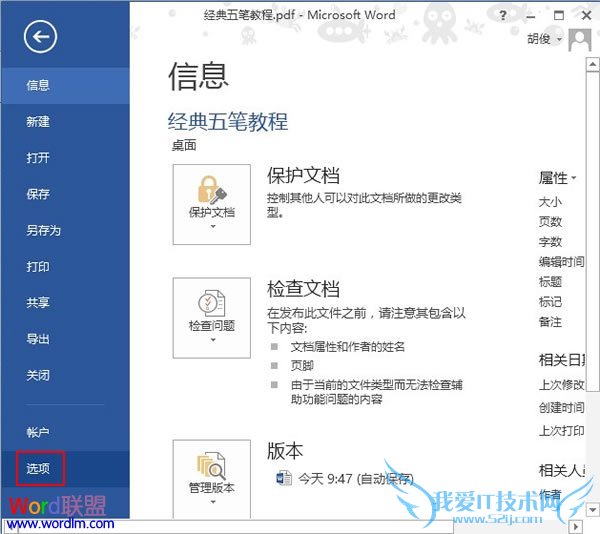Screen dimensions: 600x534
Task: Expand the 检查问题 button dropdown arrow
Action: (213, 340)
